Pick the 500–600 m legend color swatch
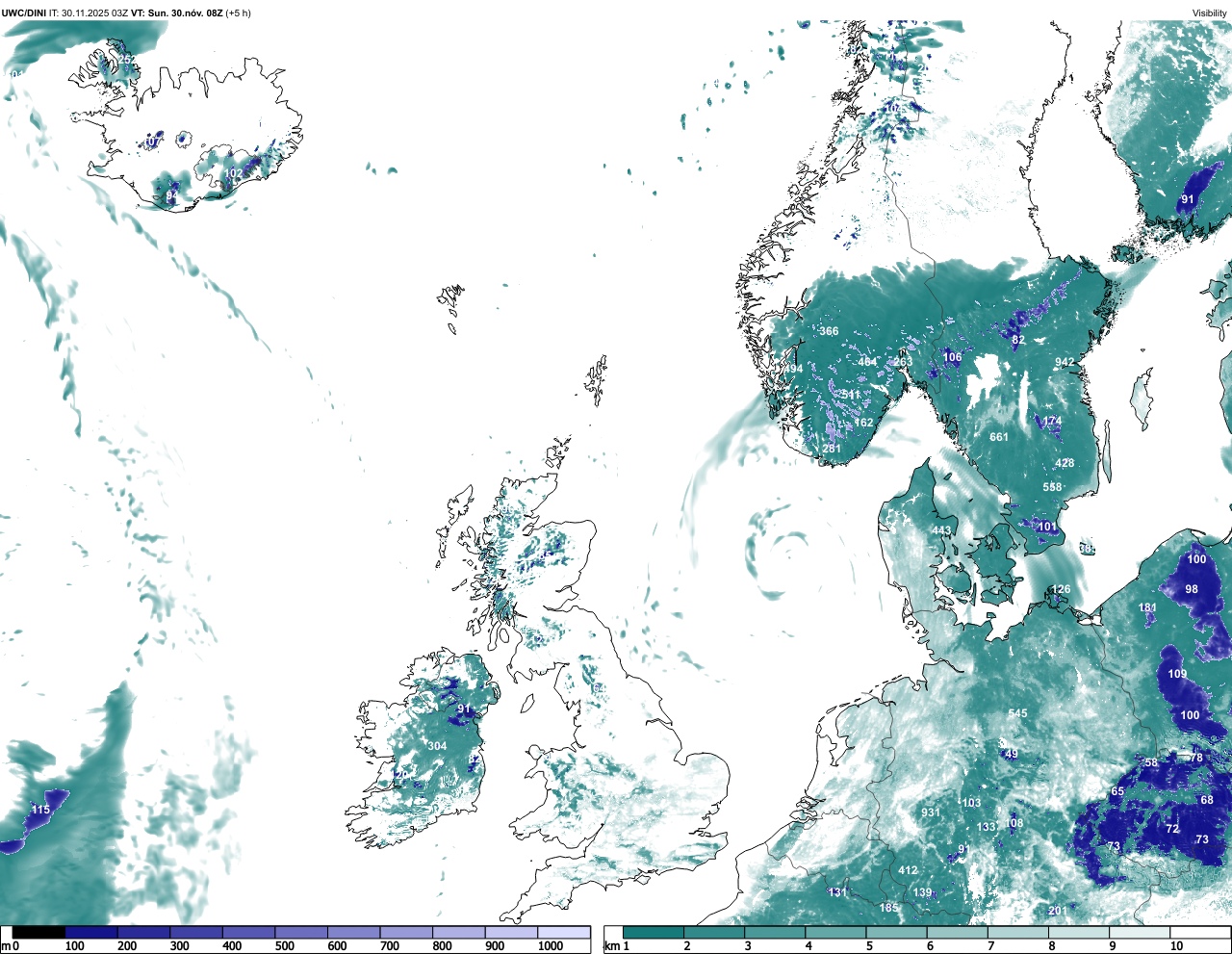The height and width of the screenshot is (954, 1232). point(301,932)
